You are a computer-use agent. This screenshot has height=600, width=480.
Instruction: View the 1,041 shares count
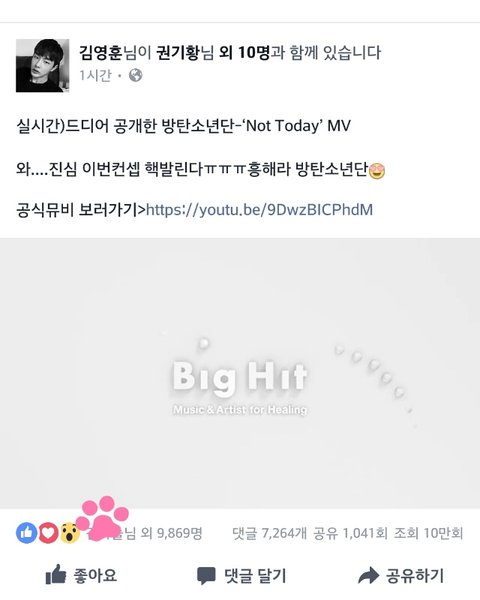pos(350,533)
